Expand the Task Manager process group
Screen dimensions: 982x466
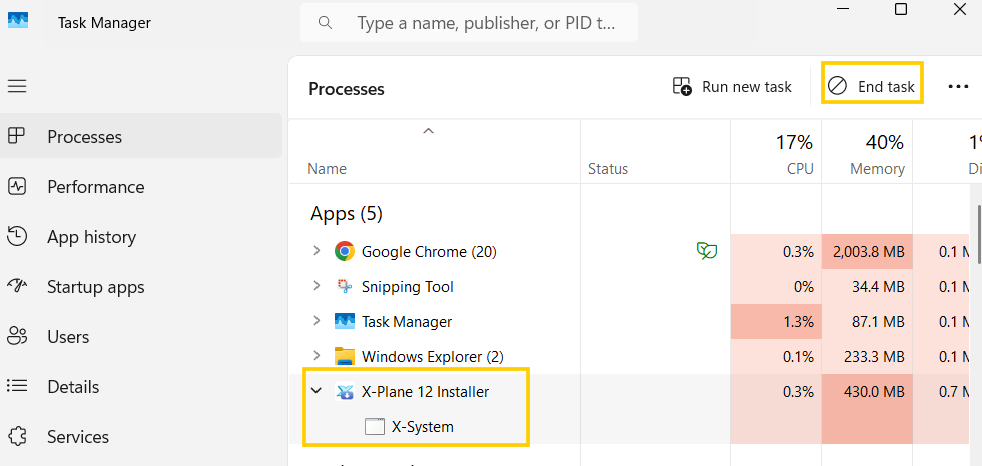pos(316,321)
